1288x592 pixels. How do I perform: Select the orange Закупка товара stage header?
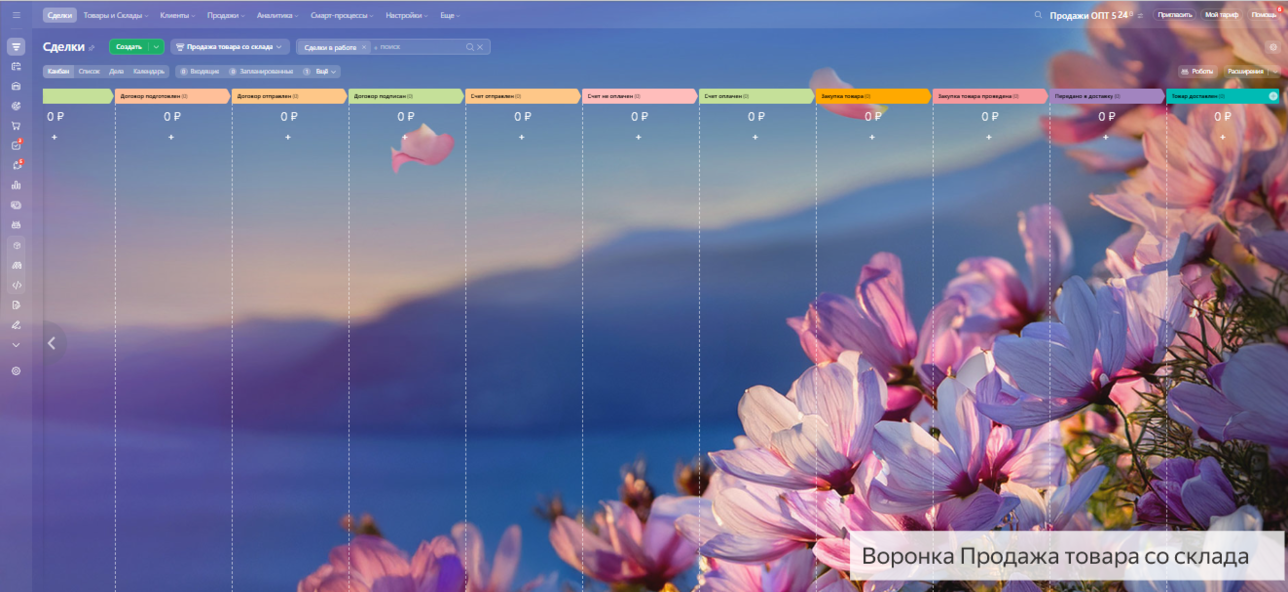pos(873,96)
